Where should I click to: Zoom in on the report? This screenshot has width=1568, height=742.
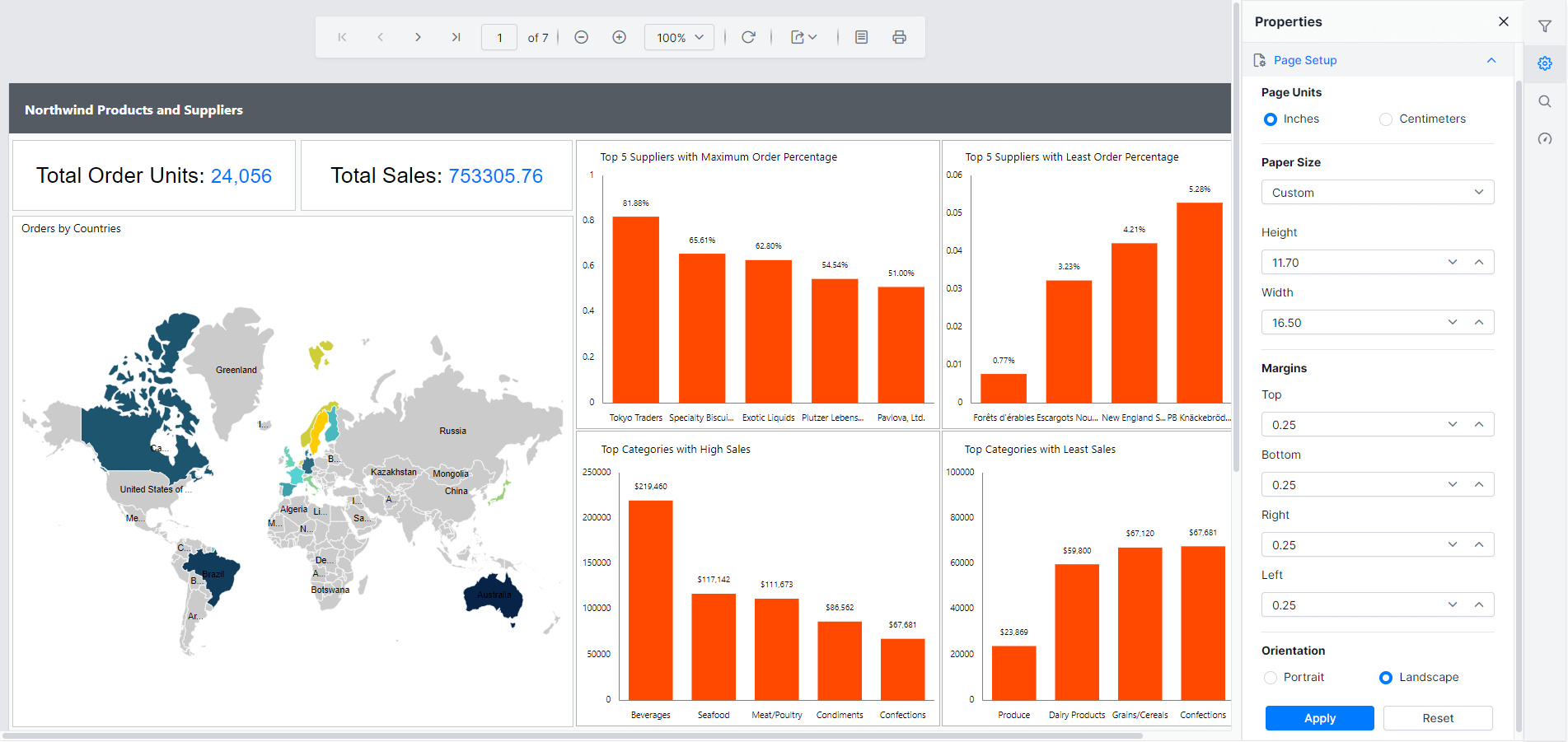[619, 37]
